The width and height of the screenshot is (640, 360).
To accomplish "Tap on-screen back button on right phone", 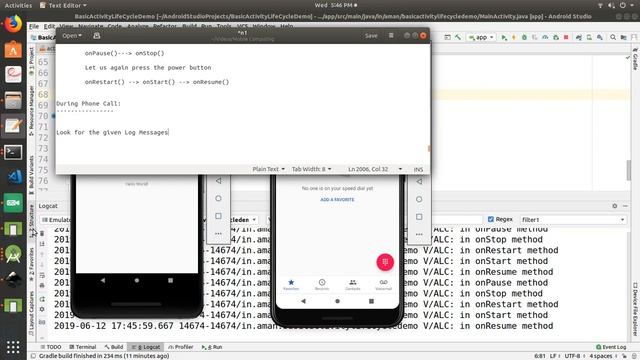I will point(303,301).
